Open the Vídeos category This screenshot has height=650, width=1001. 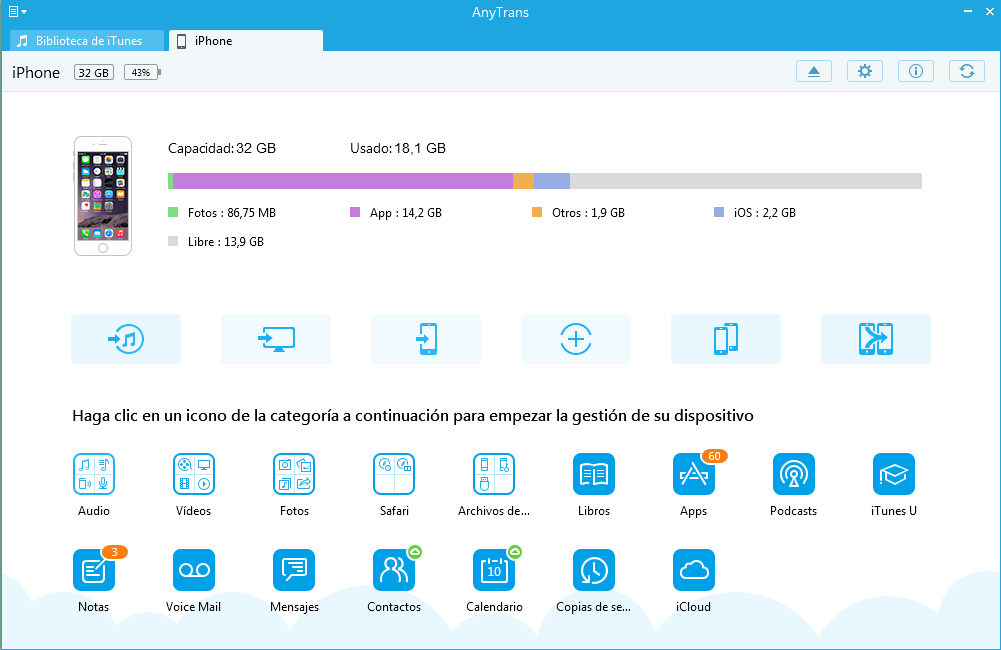pos(193,474)
